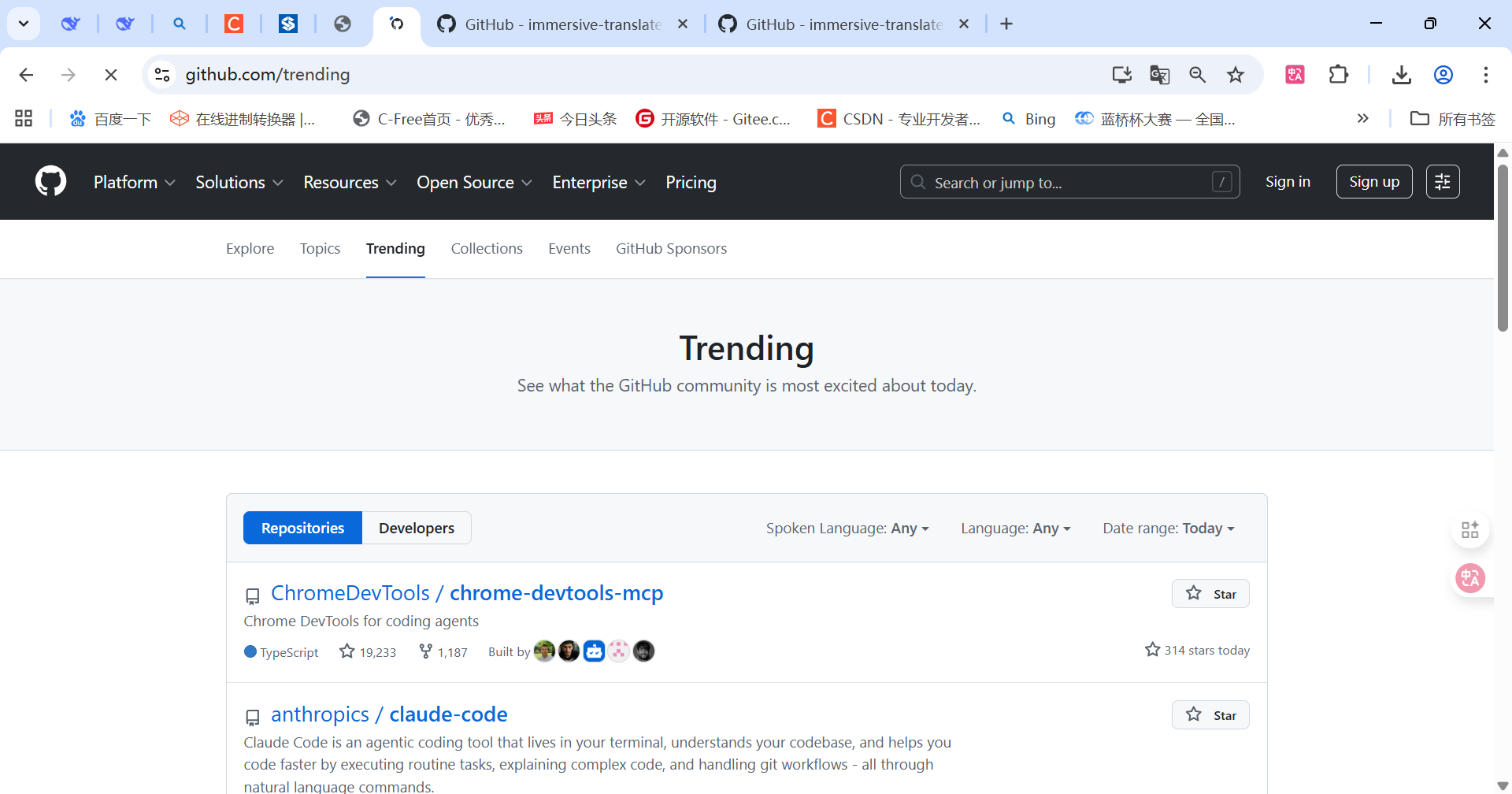Open the Language: Any dropdown
1512x794 pixels.
(1016, 528)
